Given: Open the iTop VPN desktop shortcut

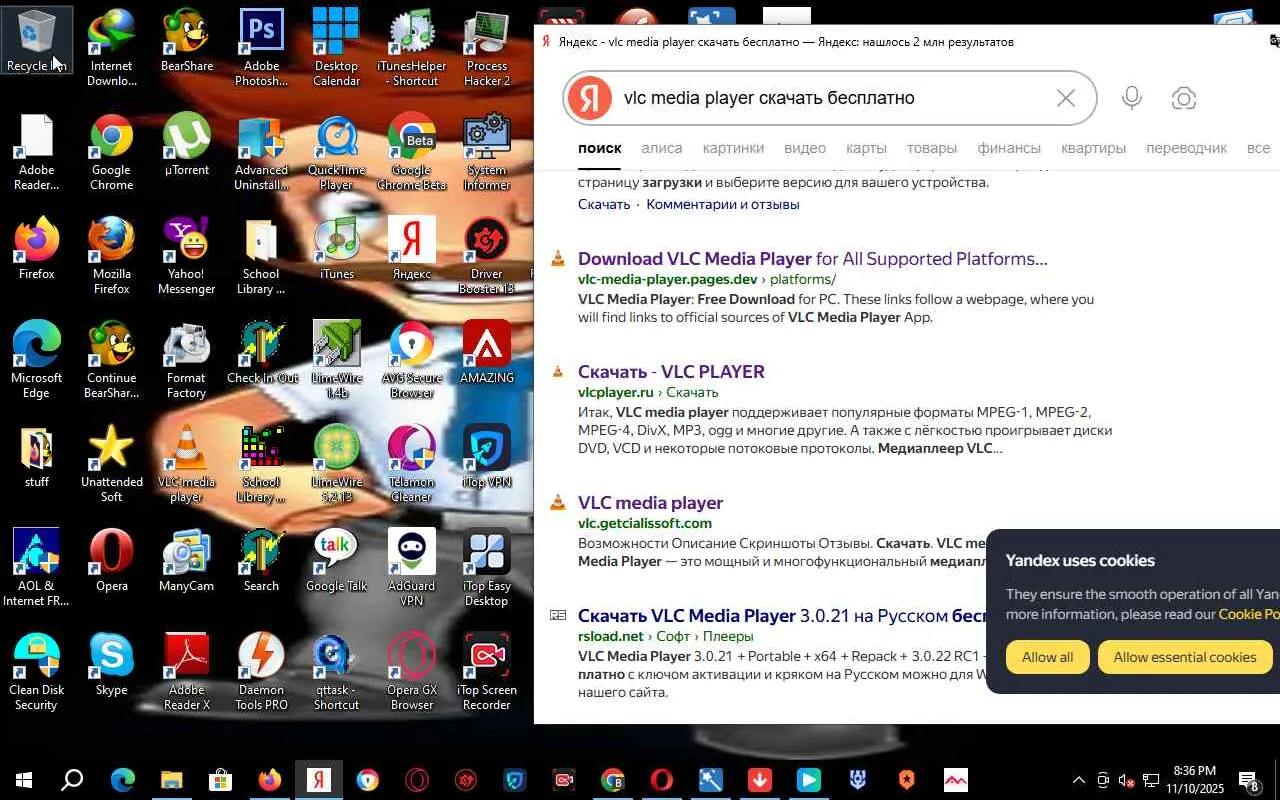Looking at the screenshot, I should click(487, 457).
